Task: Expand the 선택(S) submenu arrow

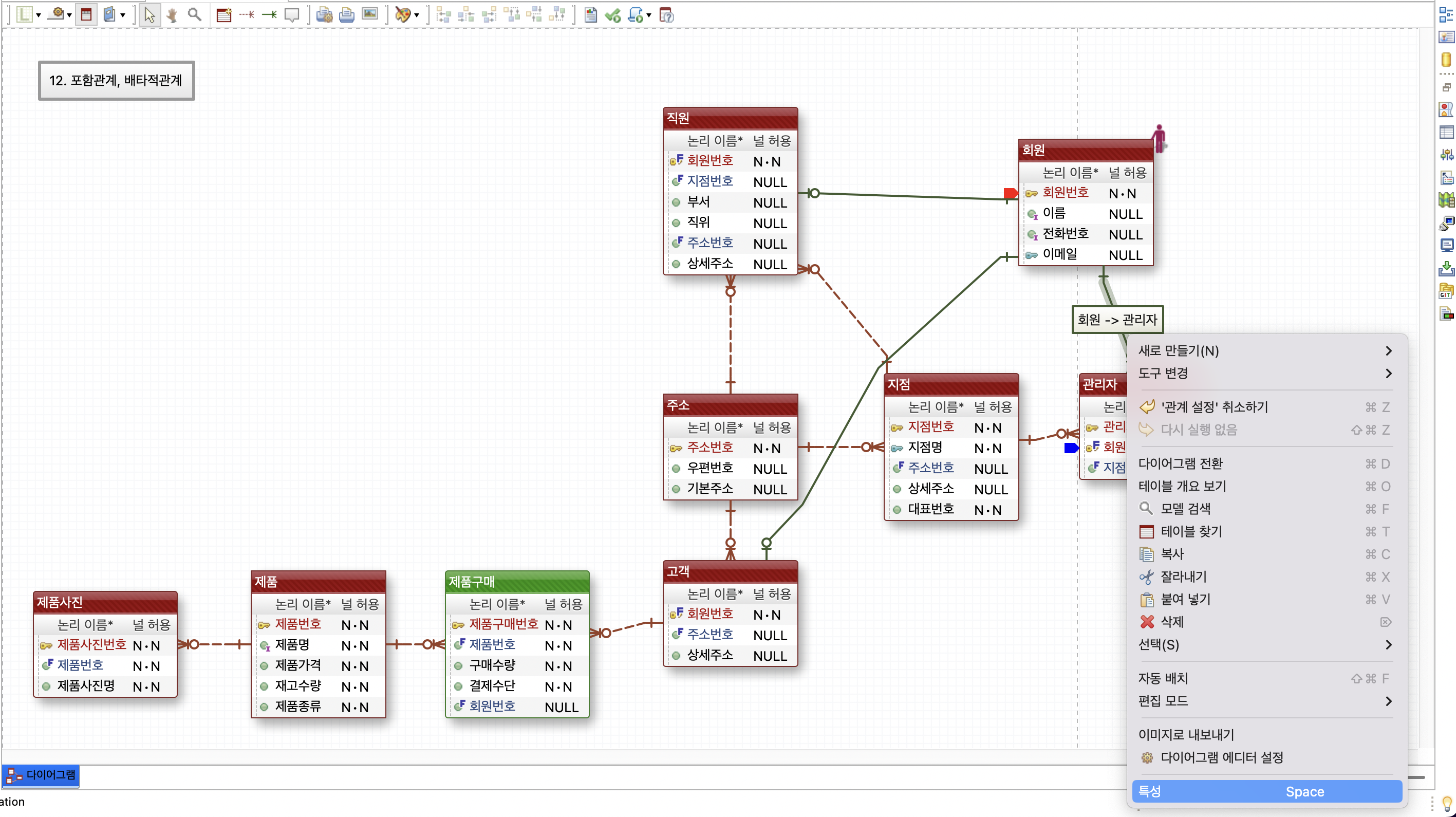Action: (x=1388, y=645)
